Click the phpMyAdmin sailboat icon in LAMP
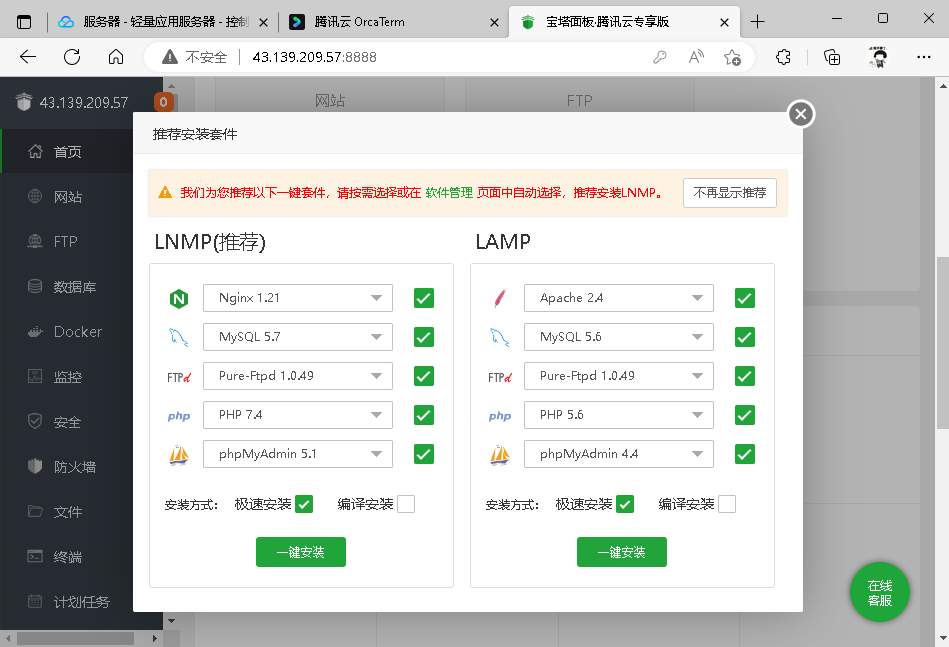Screen dimensions: 949x647 [499, 455]
